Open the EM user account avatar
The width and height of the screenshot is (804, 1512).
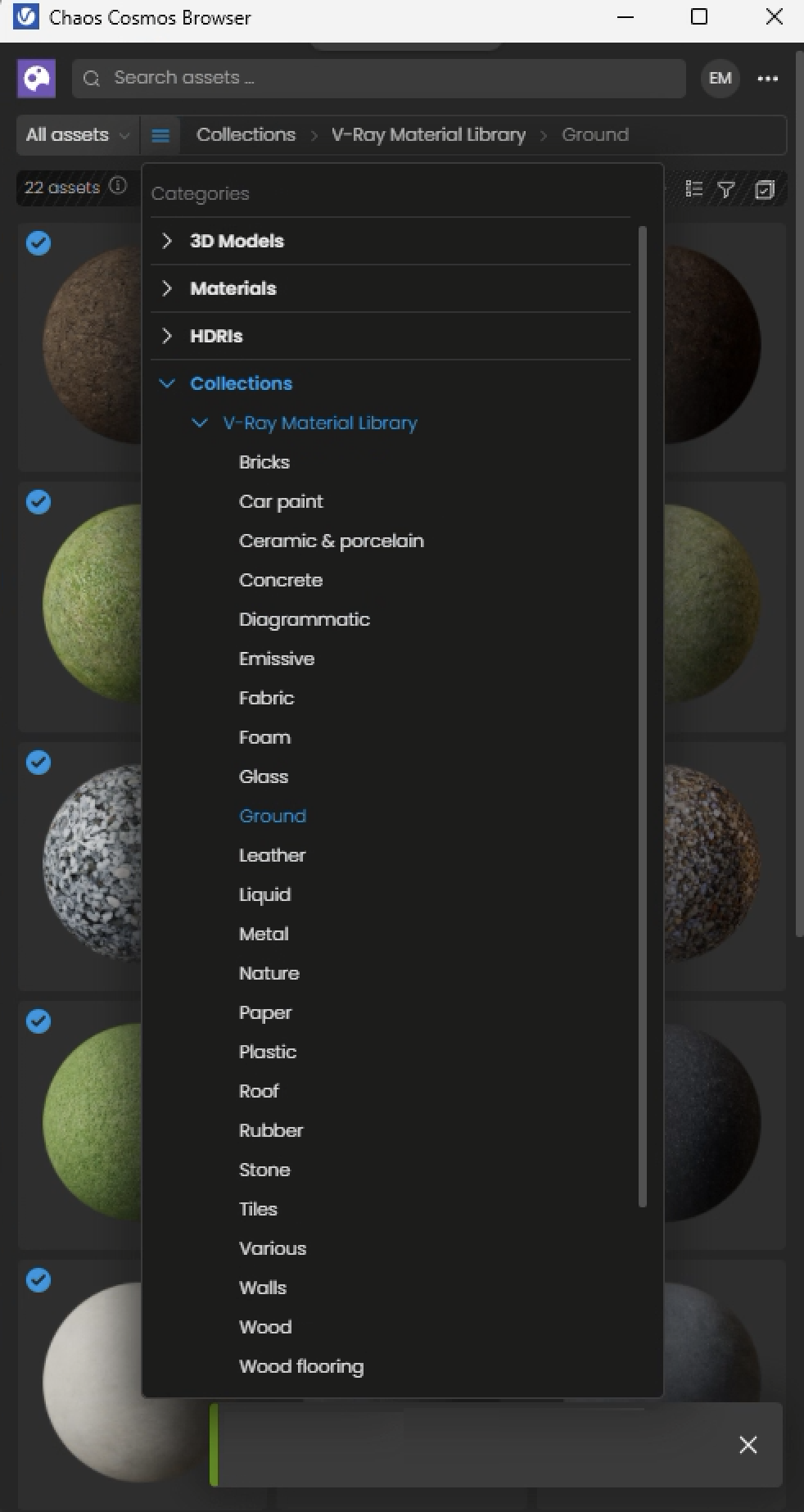pyautogui.click(x=720, y=79)
